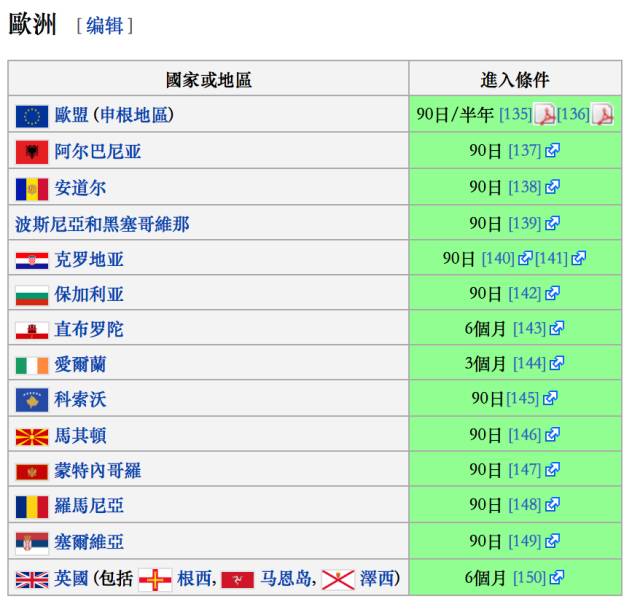Click the 编辑 section edit link

tap(104, 26)
